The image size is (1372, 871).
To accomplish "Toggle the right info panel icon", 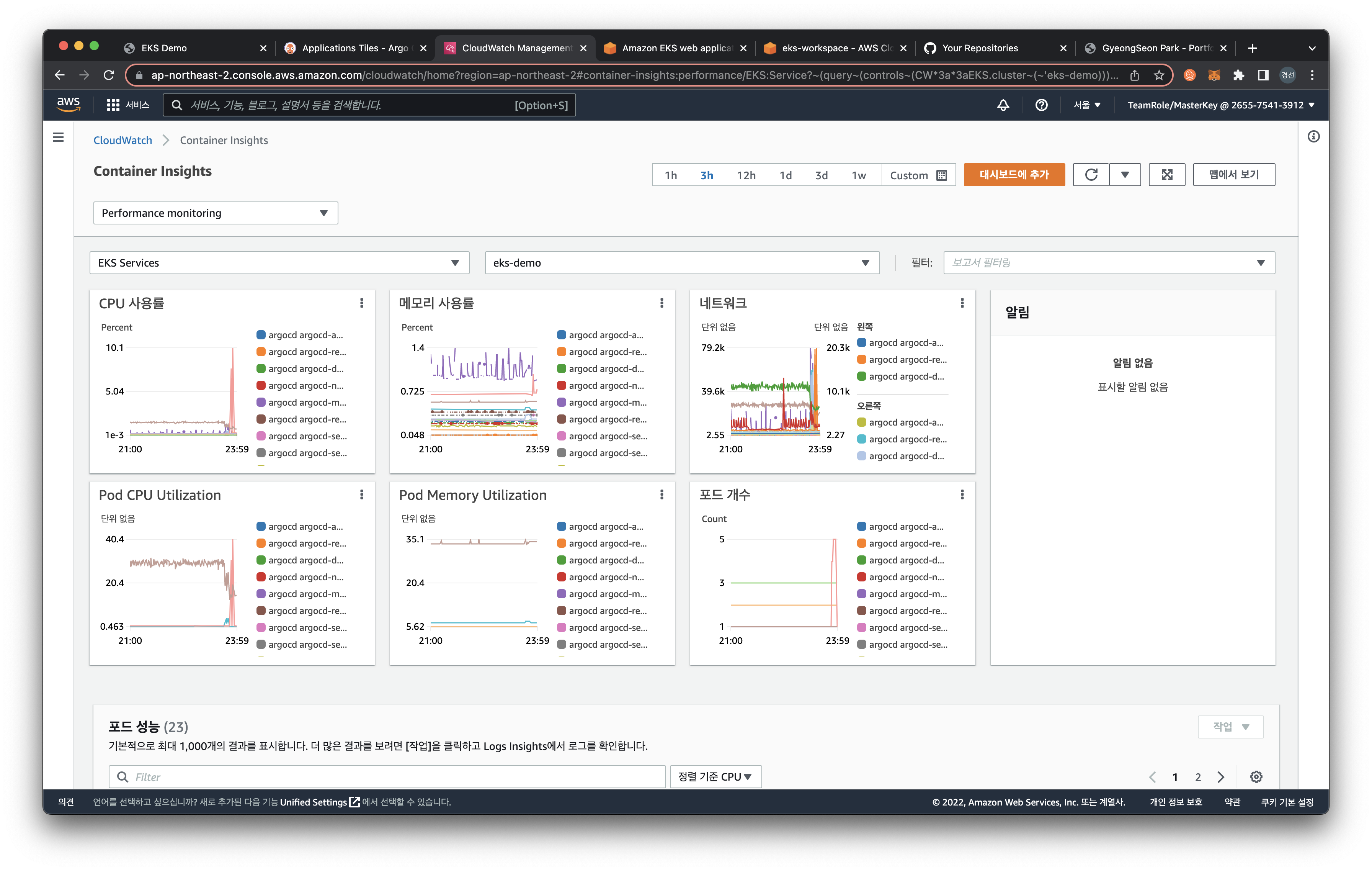I will point(1313,137).
